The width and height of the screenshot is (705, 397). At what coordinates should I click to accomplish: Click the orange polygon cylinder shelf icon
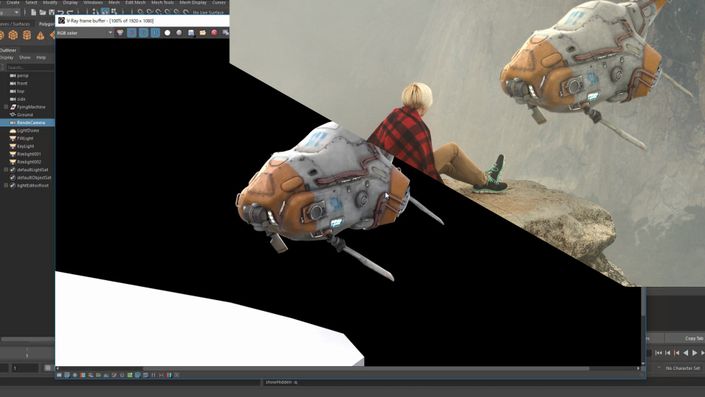[27, 35]
